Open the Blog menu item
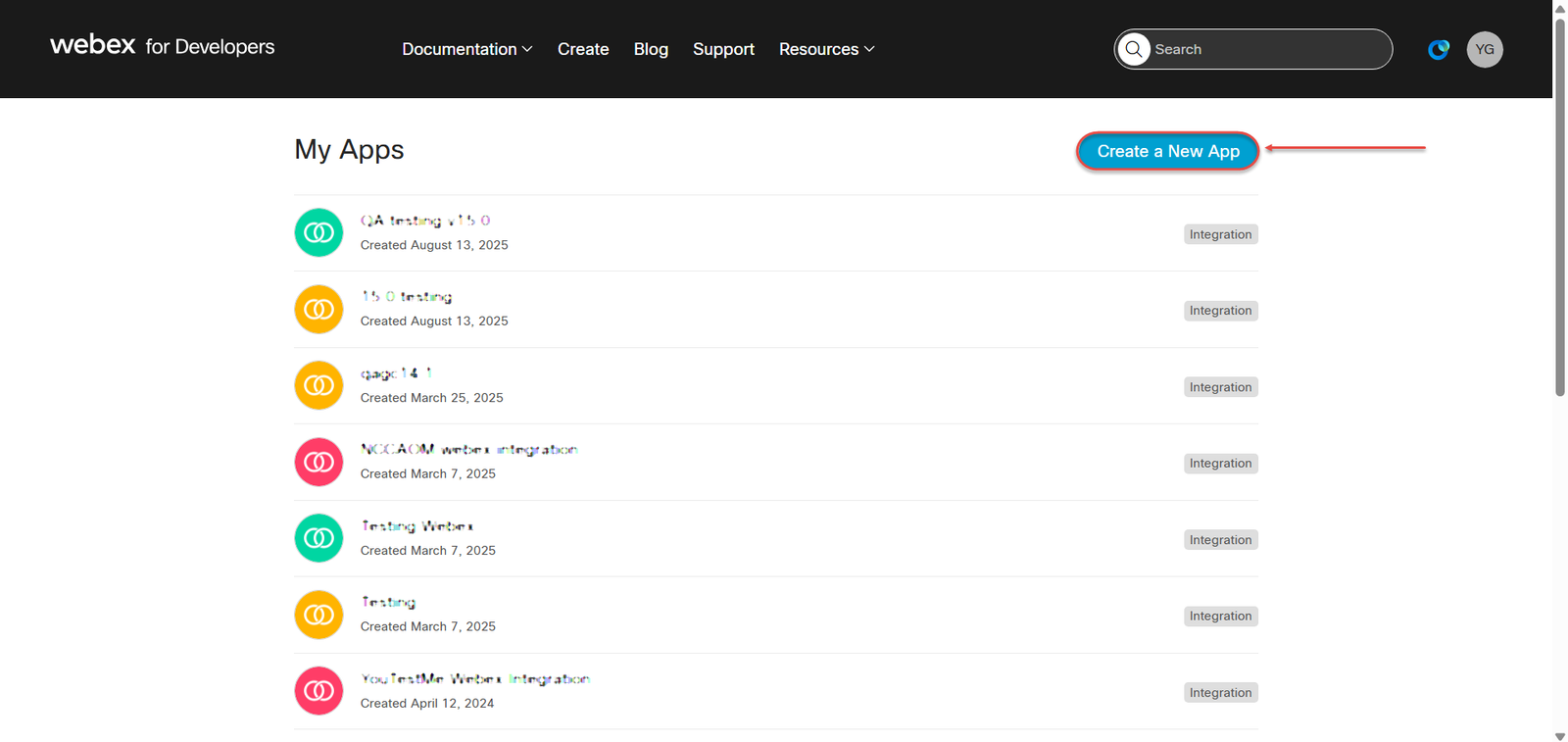Viewport: 1568px width, 742px height. coord(651,49)
